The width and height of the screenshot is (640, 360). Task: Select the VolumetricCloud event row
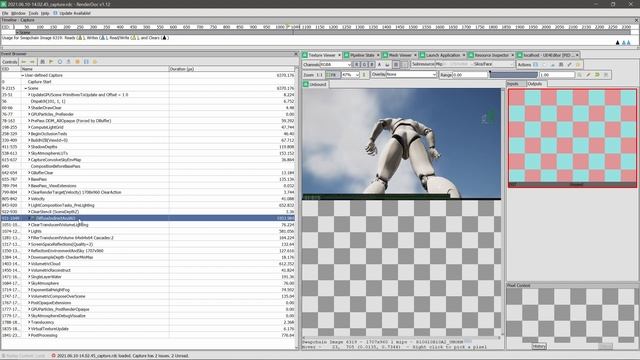click(148, 264)
